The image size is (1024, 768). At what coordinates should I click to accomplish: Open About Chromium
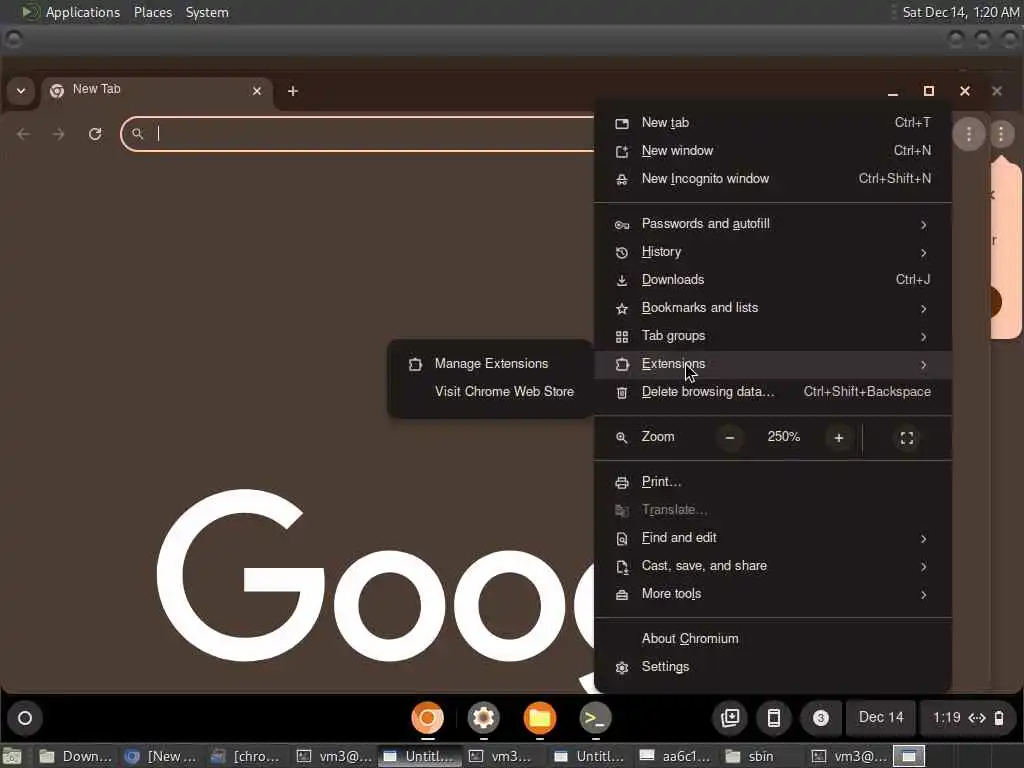[773, 639]
